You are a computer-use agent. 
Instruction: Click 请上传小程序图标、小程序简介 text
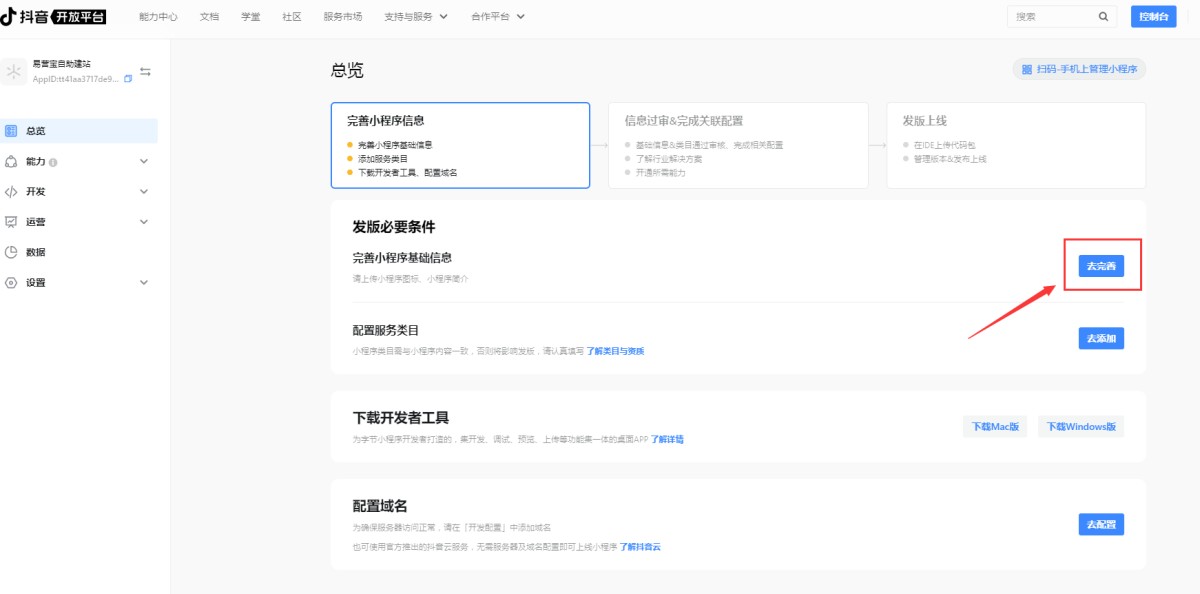[410, 278]
